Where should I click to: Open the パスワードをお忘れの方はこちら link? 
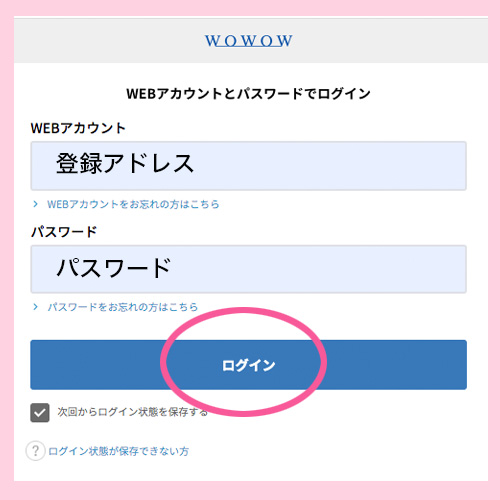tap(123, 307)
